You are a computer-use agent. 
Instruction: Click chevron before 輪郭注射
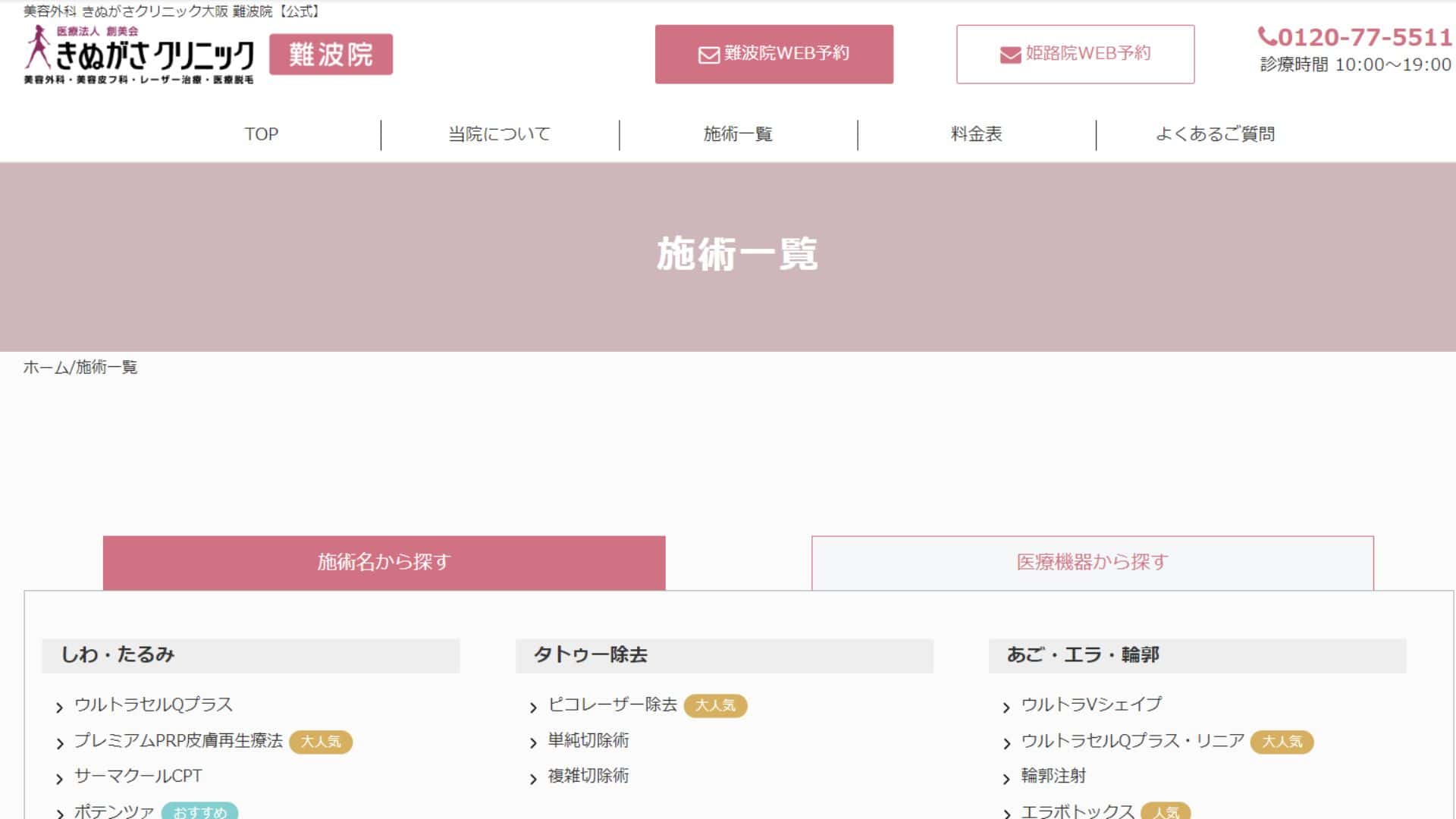pos(1006,780)
